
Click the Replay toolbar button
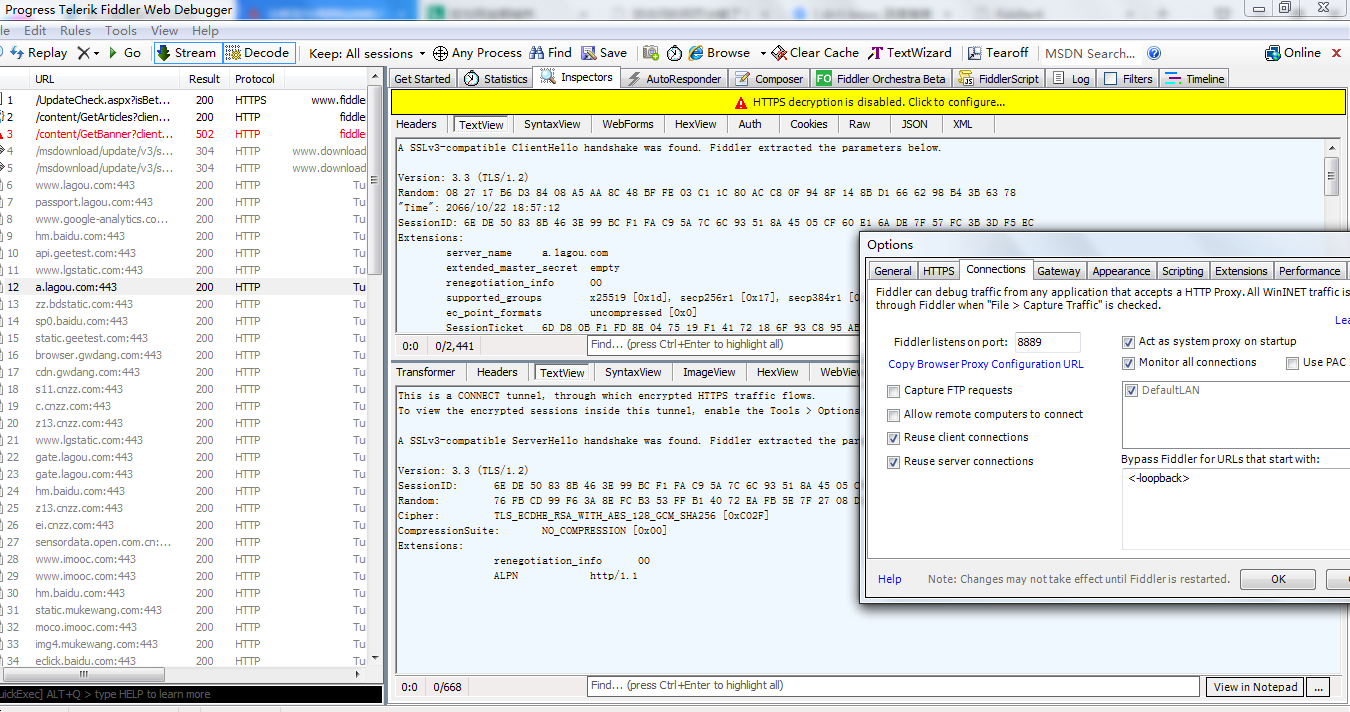coord(38,53)
